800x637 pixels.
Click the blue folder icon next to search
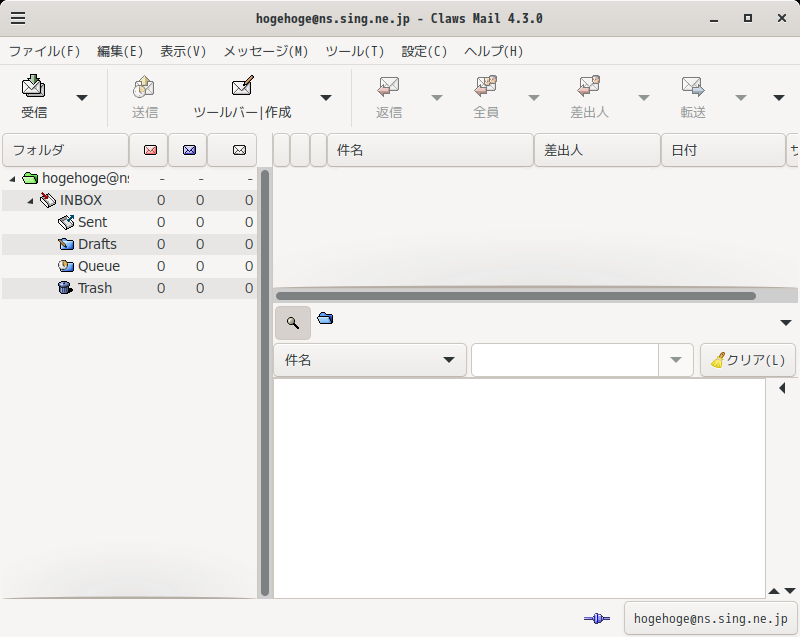325,319
